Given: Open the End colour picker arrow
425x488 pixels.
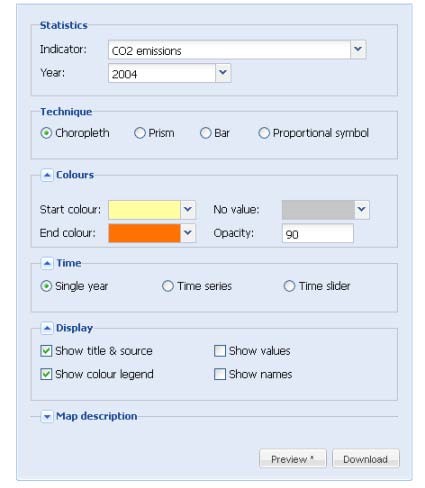Looking at the screenshot, I should coord(188,233).
